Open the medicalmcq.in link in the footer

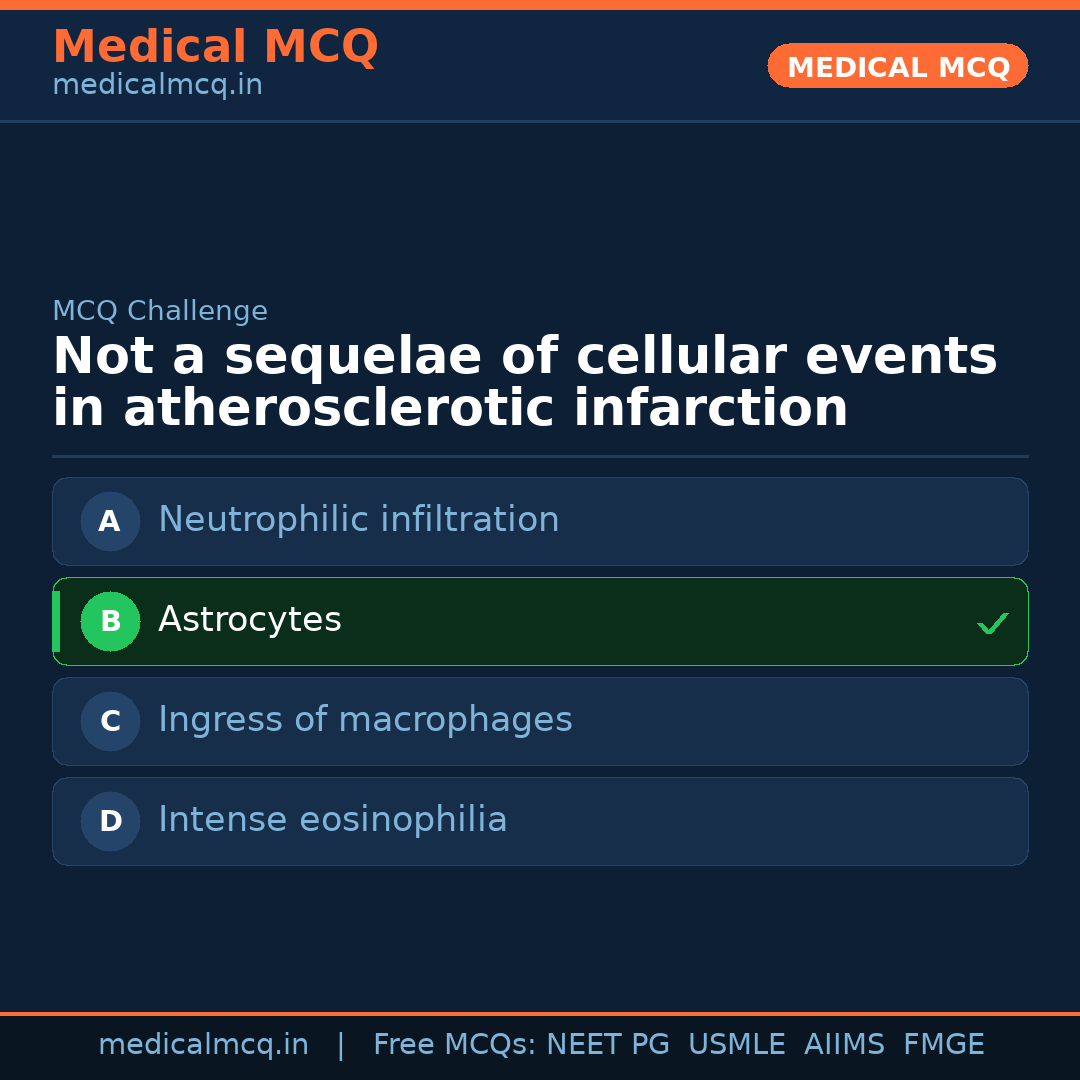pos(203,1045)
